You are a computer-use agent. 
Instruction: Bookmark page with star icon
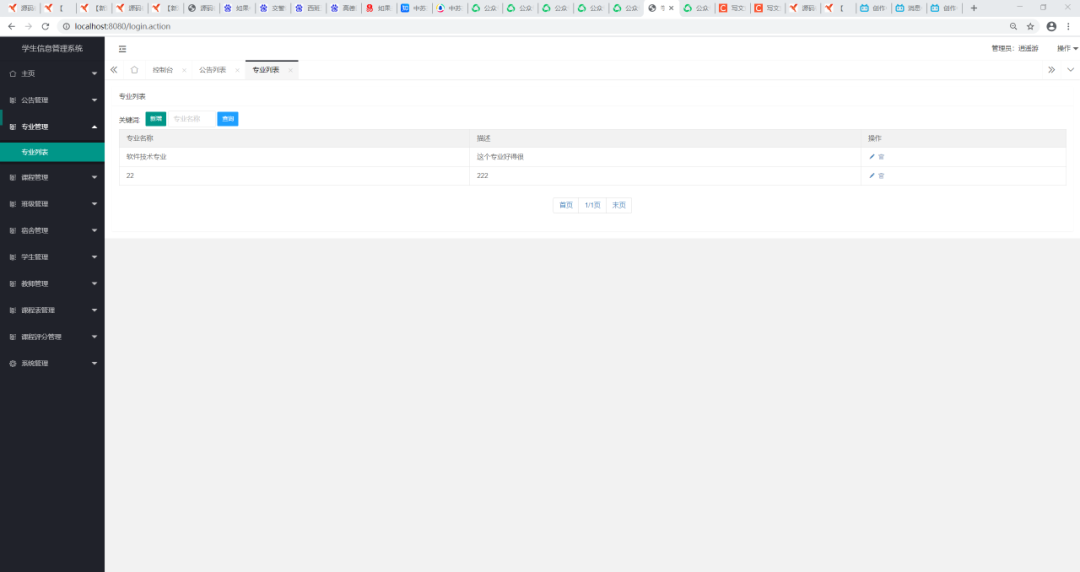[x=1030, y=26]
